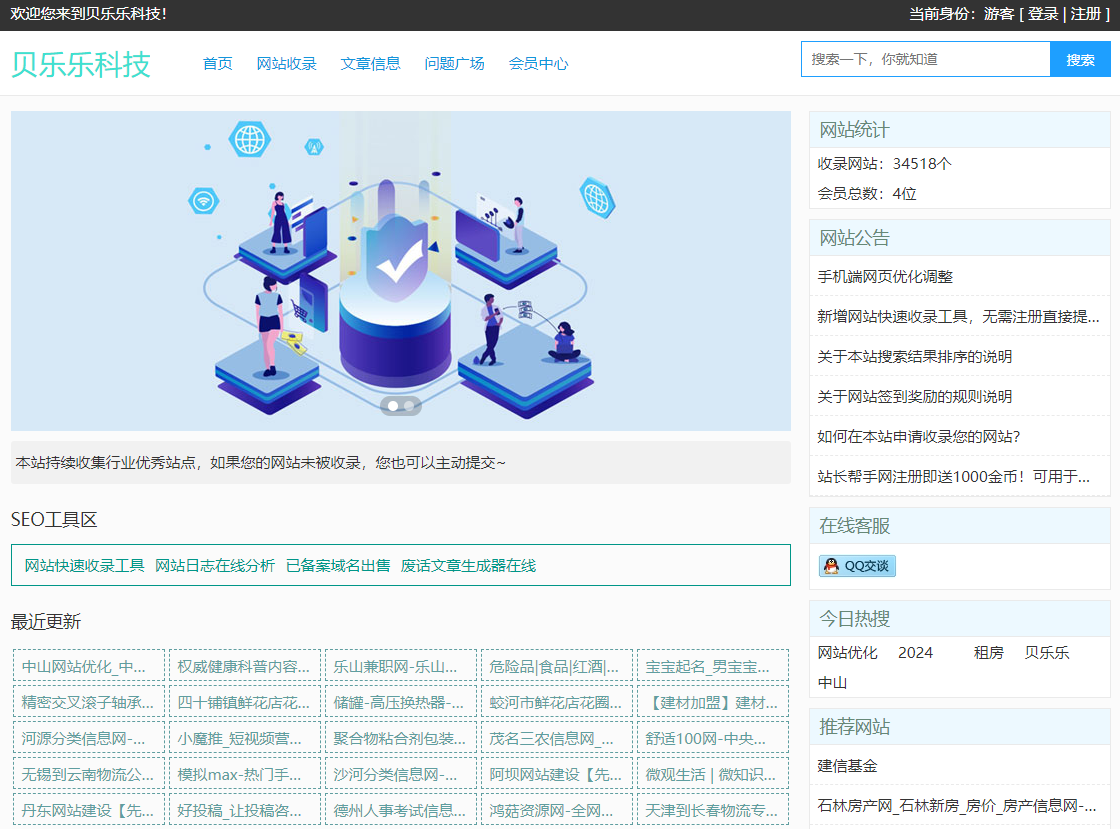Click 会员总数: 4位 statistic text
Viewport: 1120px width, 829px height.
coord(866,194)
